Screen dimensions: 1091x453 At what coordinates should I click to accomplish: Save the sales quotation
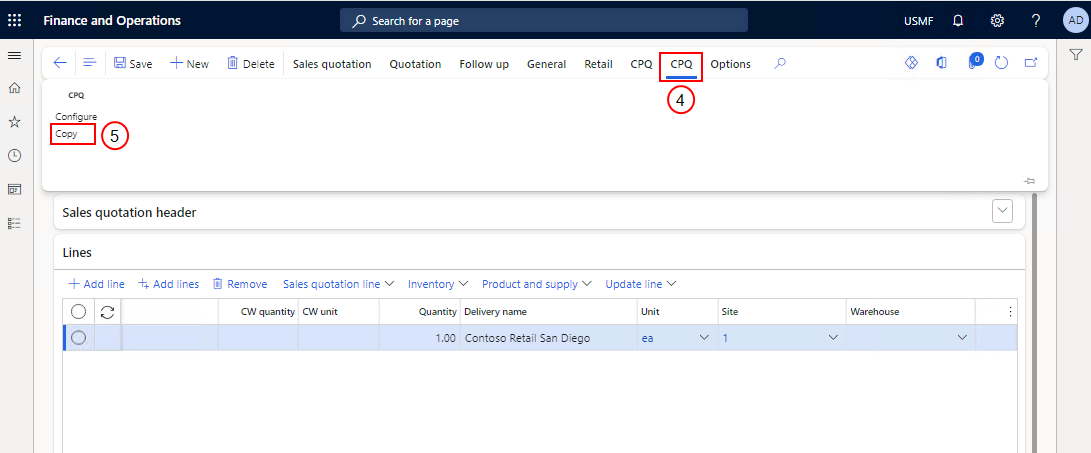[x=133, y=63]
